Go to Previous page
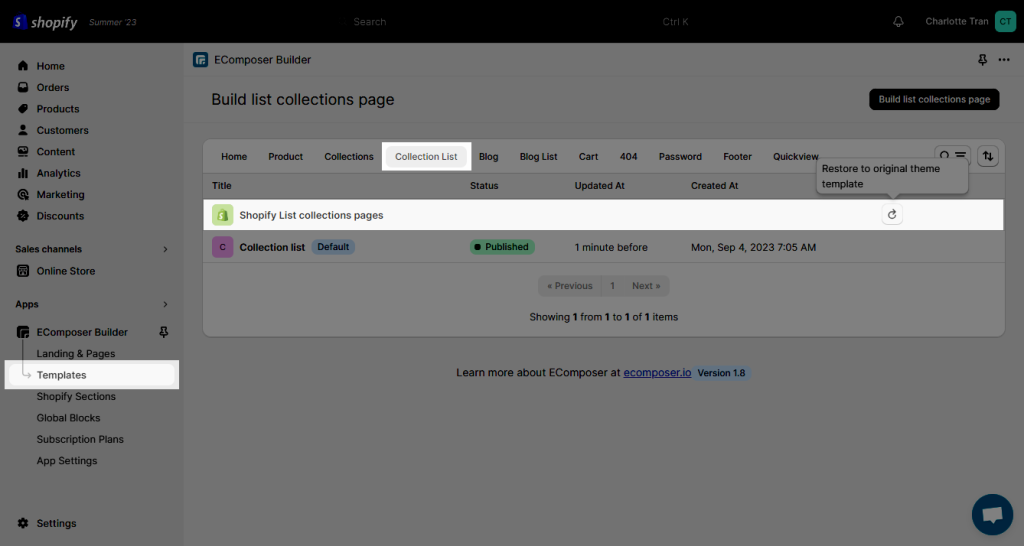 (x=569, y=285)
